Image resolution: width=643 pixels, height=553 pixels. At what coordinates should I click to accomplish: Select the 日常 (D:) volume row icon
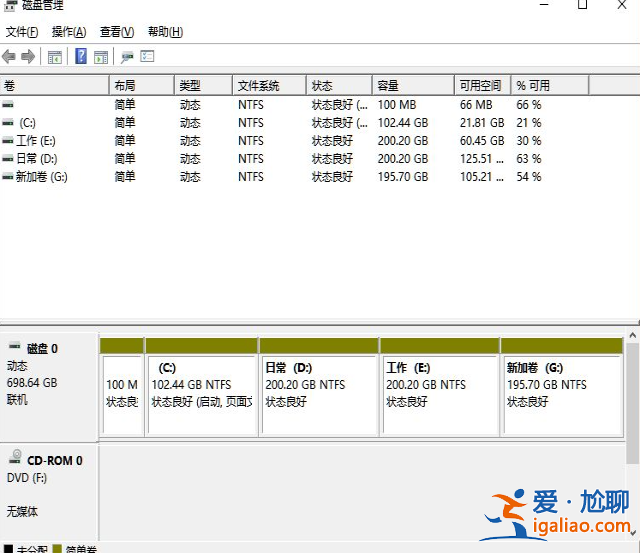(x=8, y=159)
